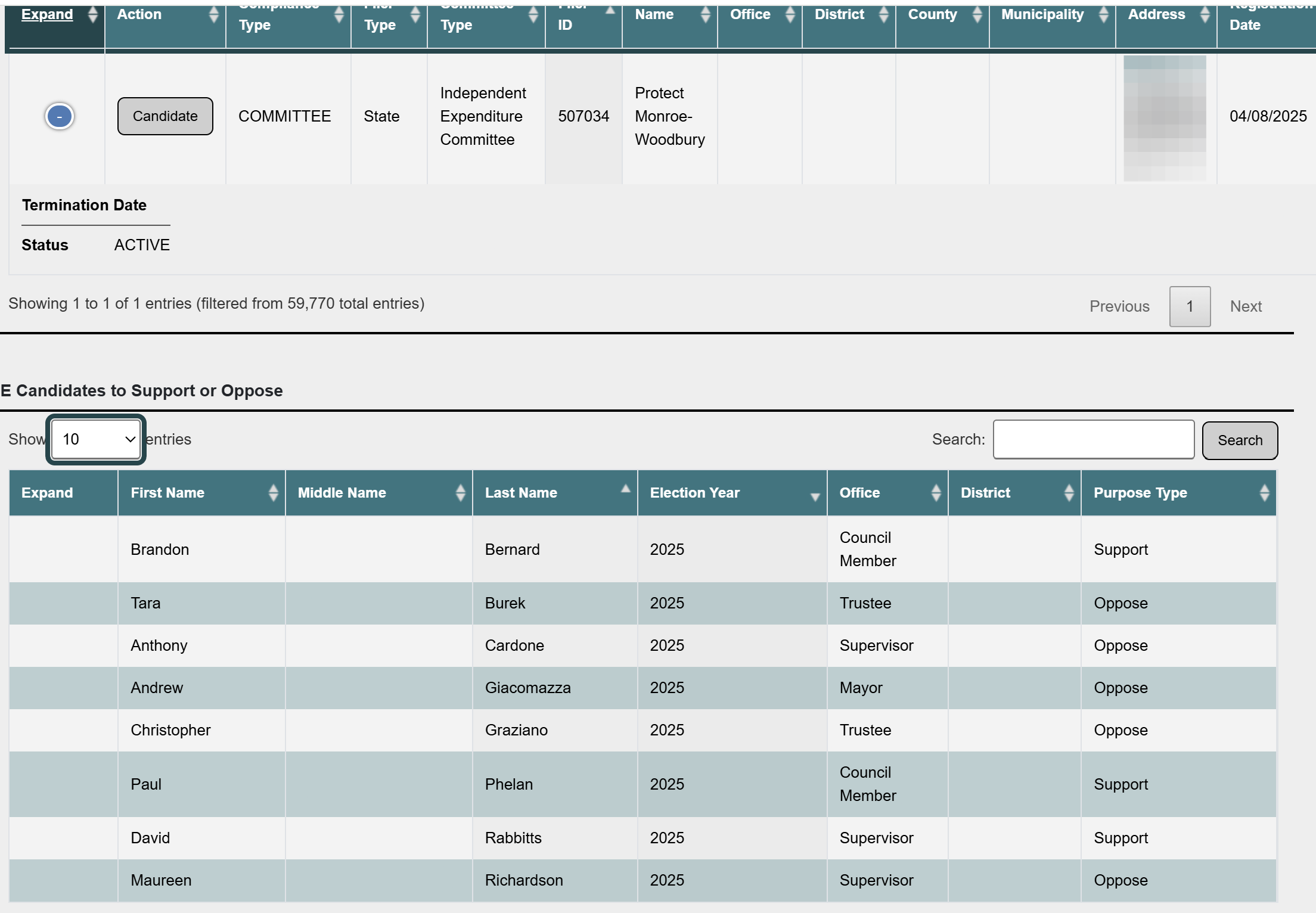Sort candidates by Last Name arrow
This screenshot has height=913, width=1316.
pos(625,490)
